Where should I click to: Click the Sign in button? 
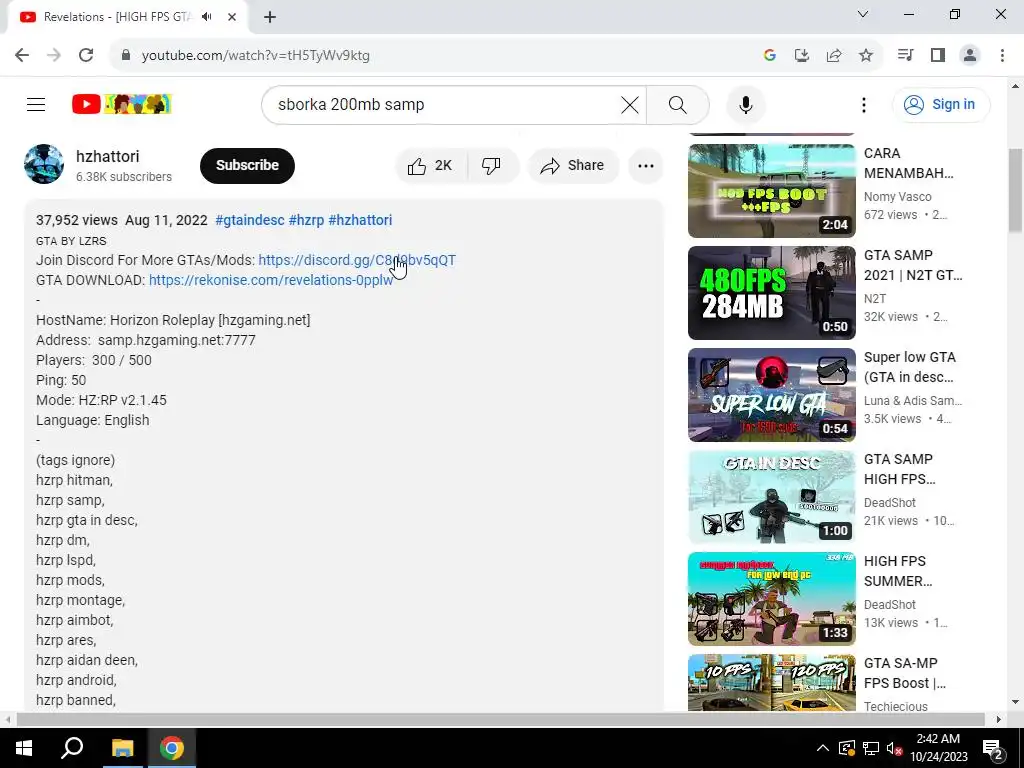940,104
